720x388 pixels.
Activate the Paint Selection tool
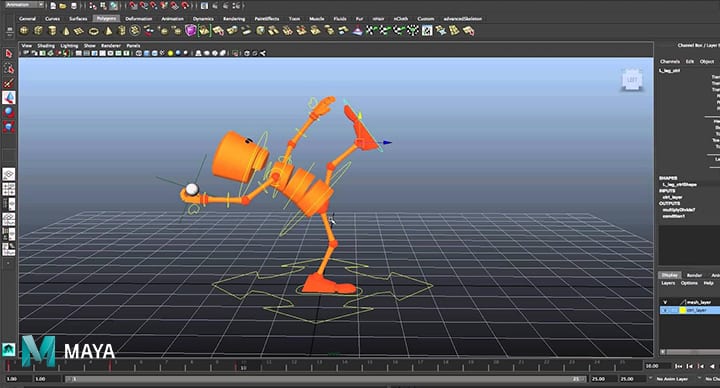click(x=9, y=83)
